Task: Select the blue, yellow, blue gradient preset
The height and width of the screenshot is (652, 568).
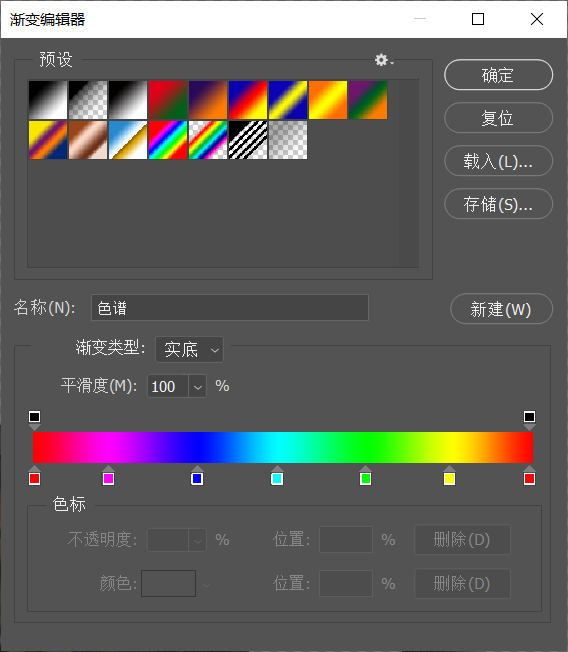Action: [x=287, y=100]
